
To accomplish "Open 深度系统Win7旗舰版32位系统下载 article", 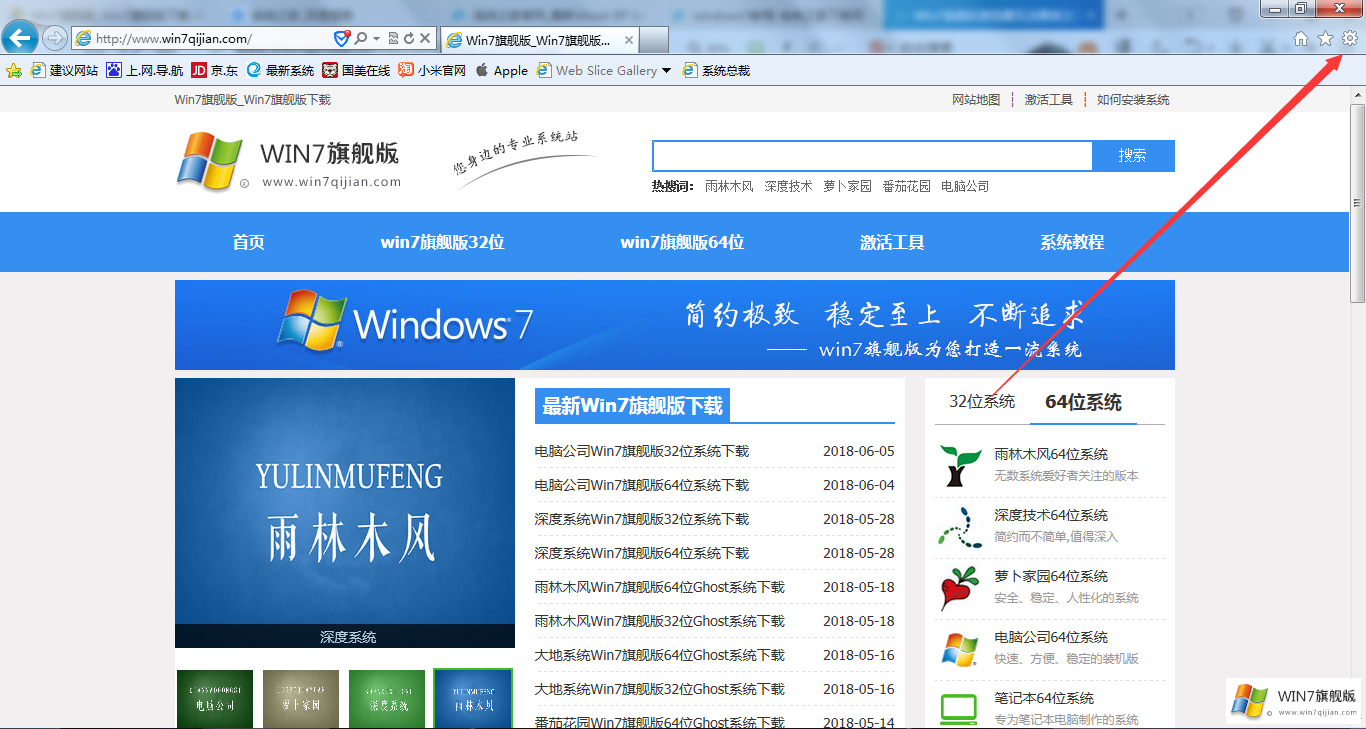I will click(x=642, y=519).
